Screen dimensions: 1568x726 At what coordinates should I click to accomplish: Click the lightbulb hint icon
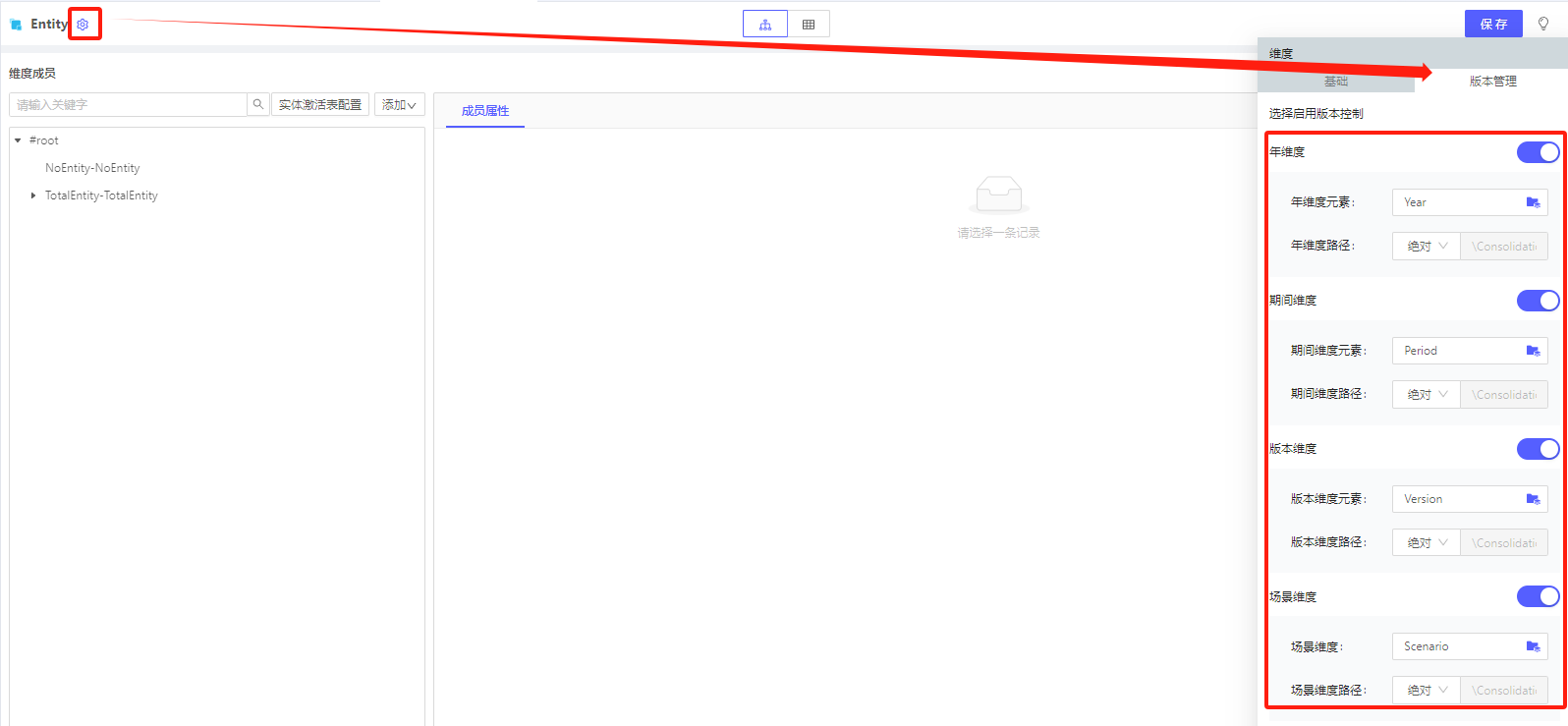point(1543,25)
